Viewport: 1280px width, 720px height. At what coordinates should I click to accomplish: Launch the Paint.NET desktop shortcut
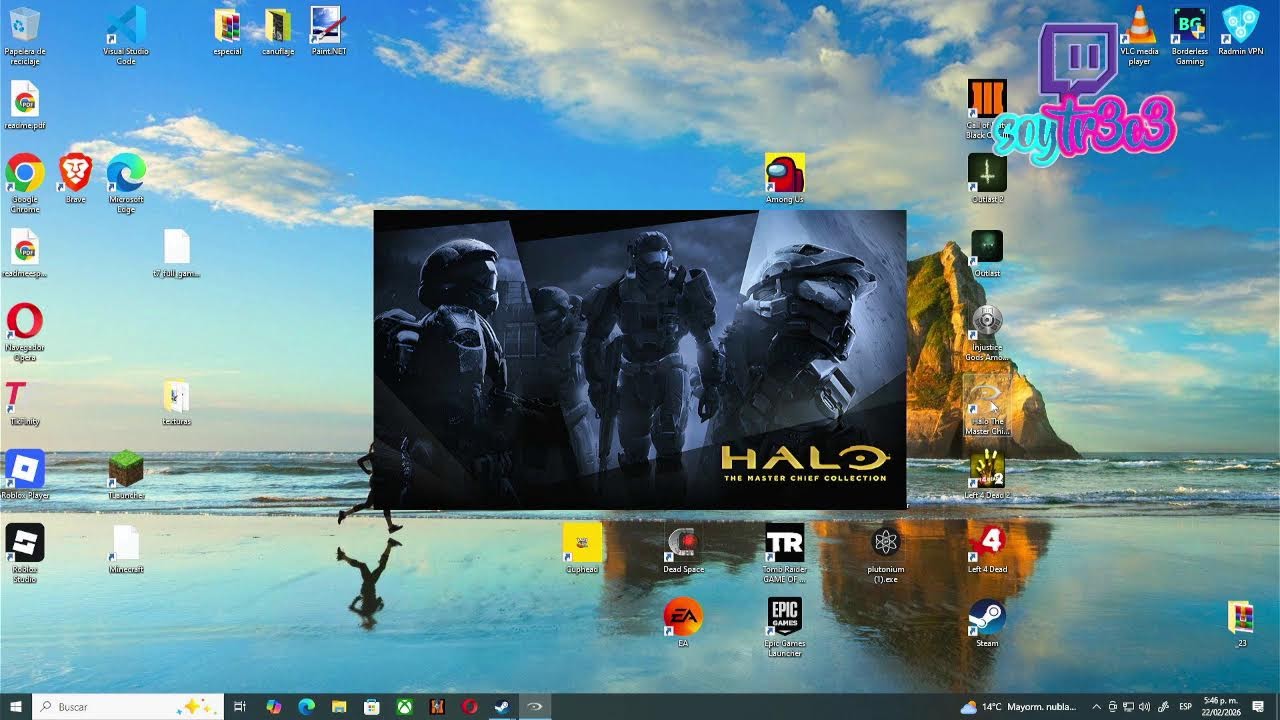pos(329,31)
